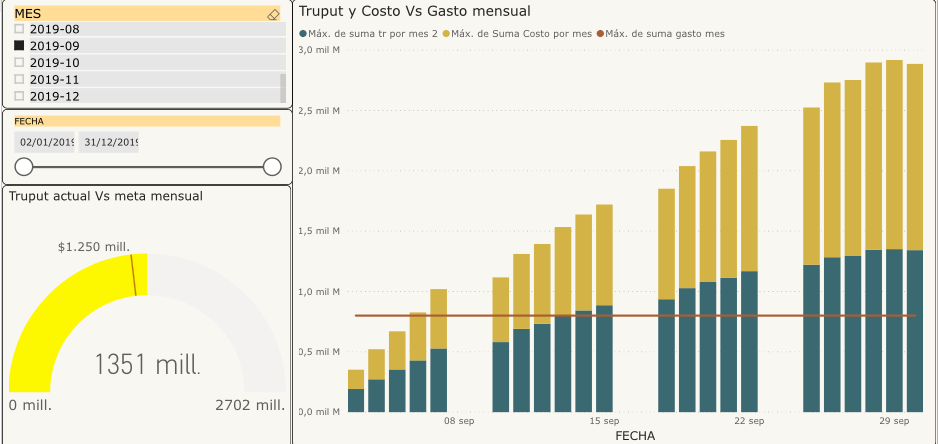Click the $1.250 mill. target line on gauge
The image size is (938, 444).
coord(133,275)
